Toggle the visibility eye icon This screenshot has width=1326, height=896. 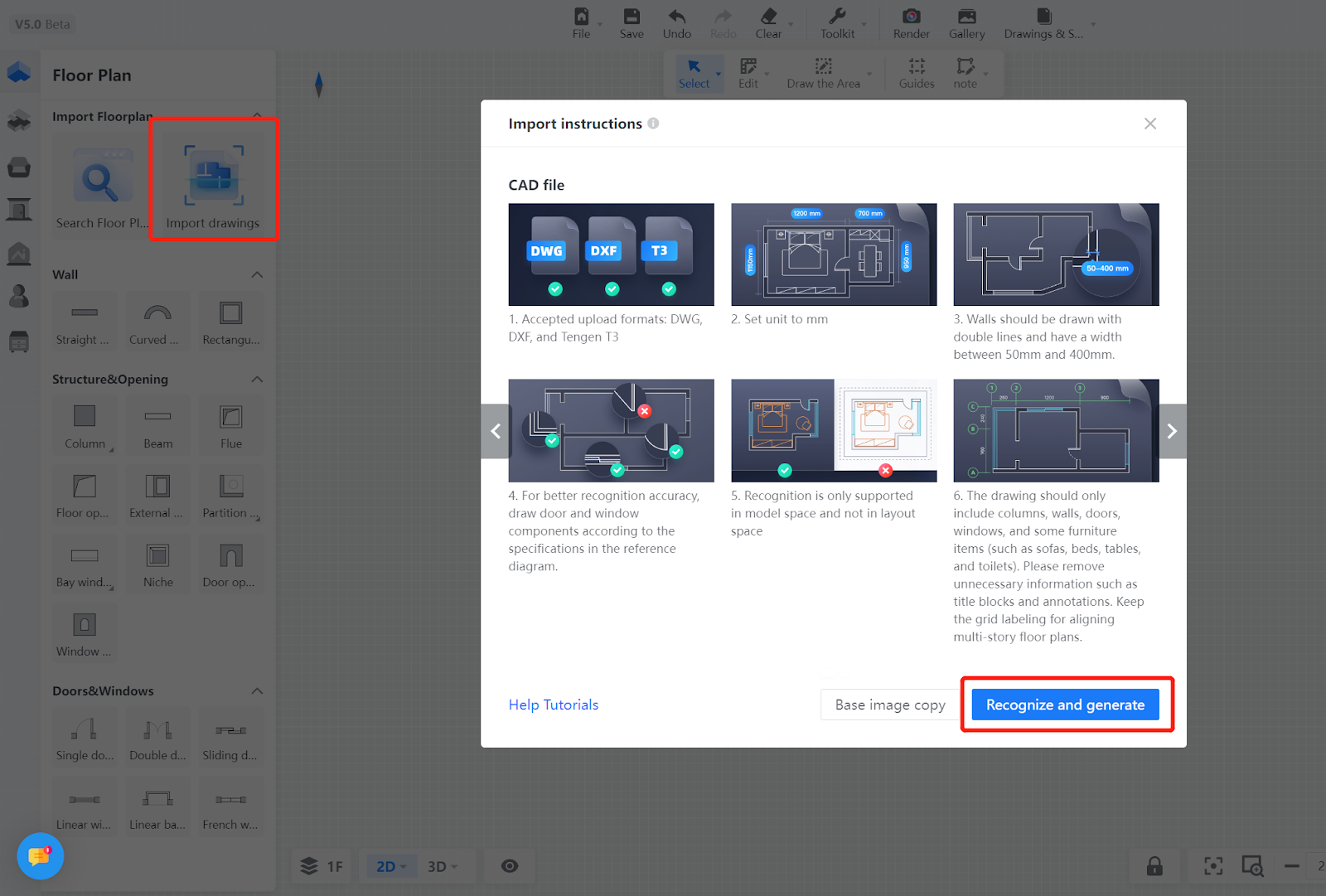pos(510,866)
